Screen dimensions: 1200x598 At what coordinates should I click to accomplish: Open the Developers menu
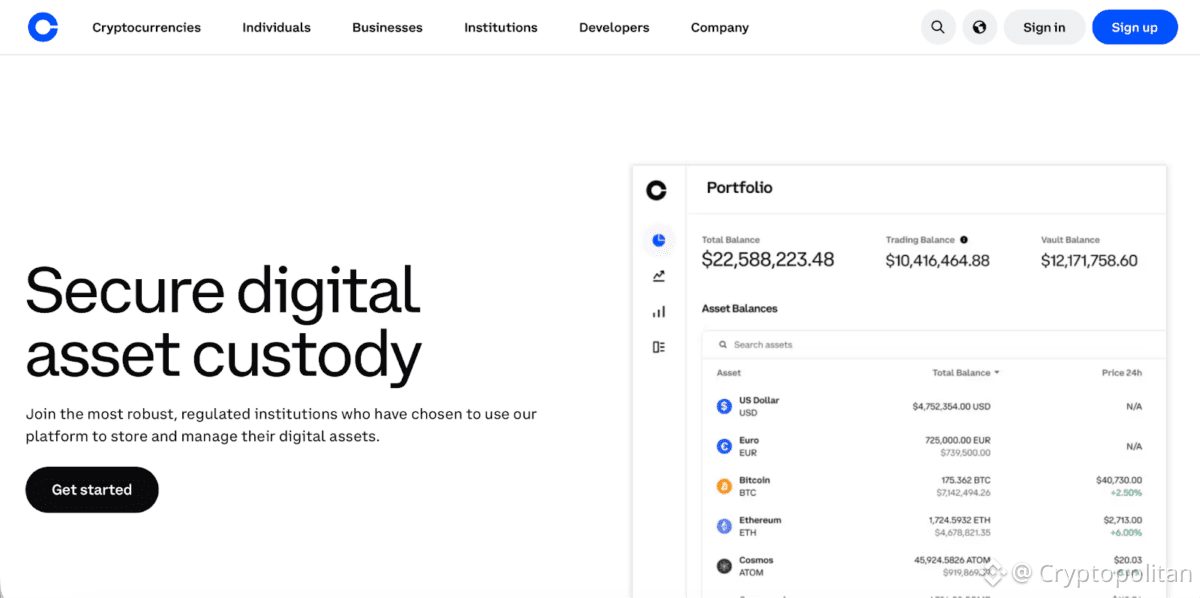pyautogui.click(x=614, y=27)
